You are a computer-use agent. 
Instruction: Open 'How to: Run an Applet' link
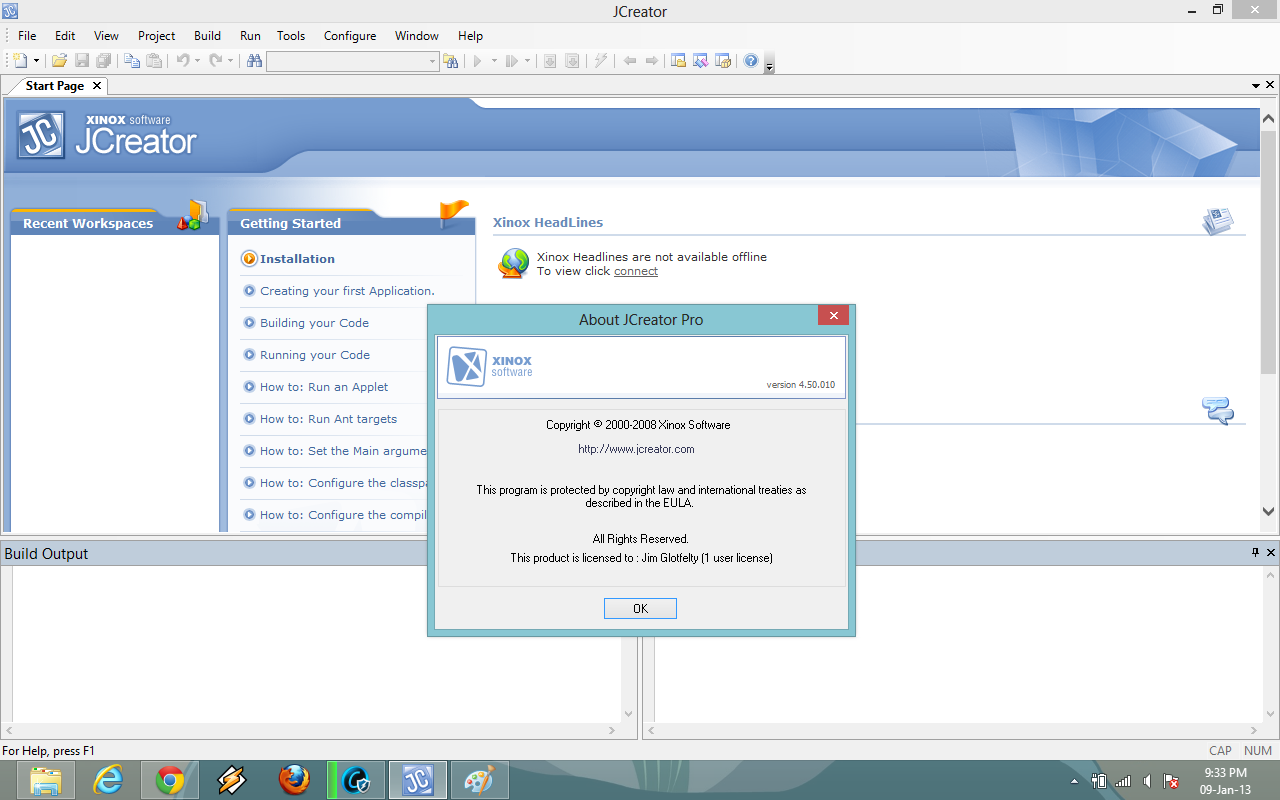(324, 387)
